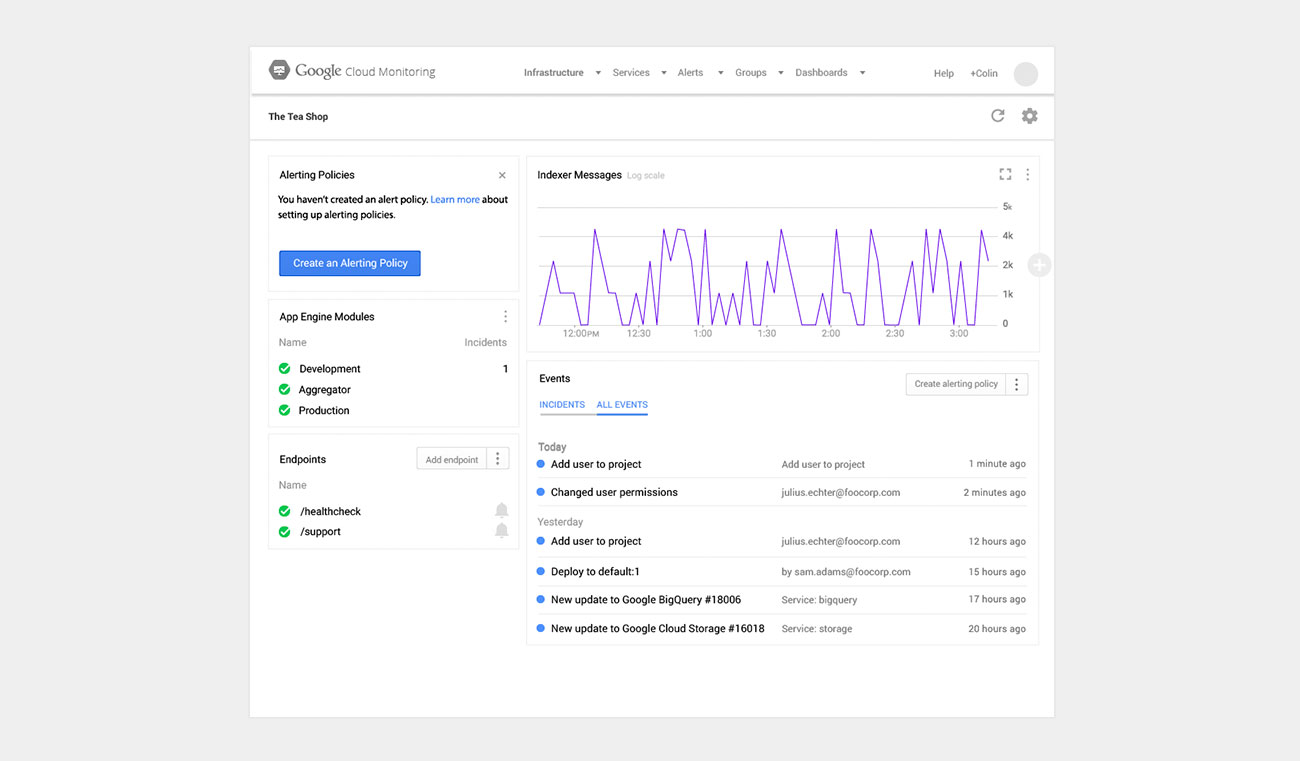Follow the Learn more link
Viewport: 1300px width, 761px height.
click(455, 200)
